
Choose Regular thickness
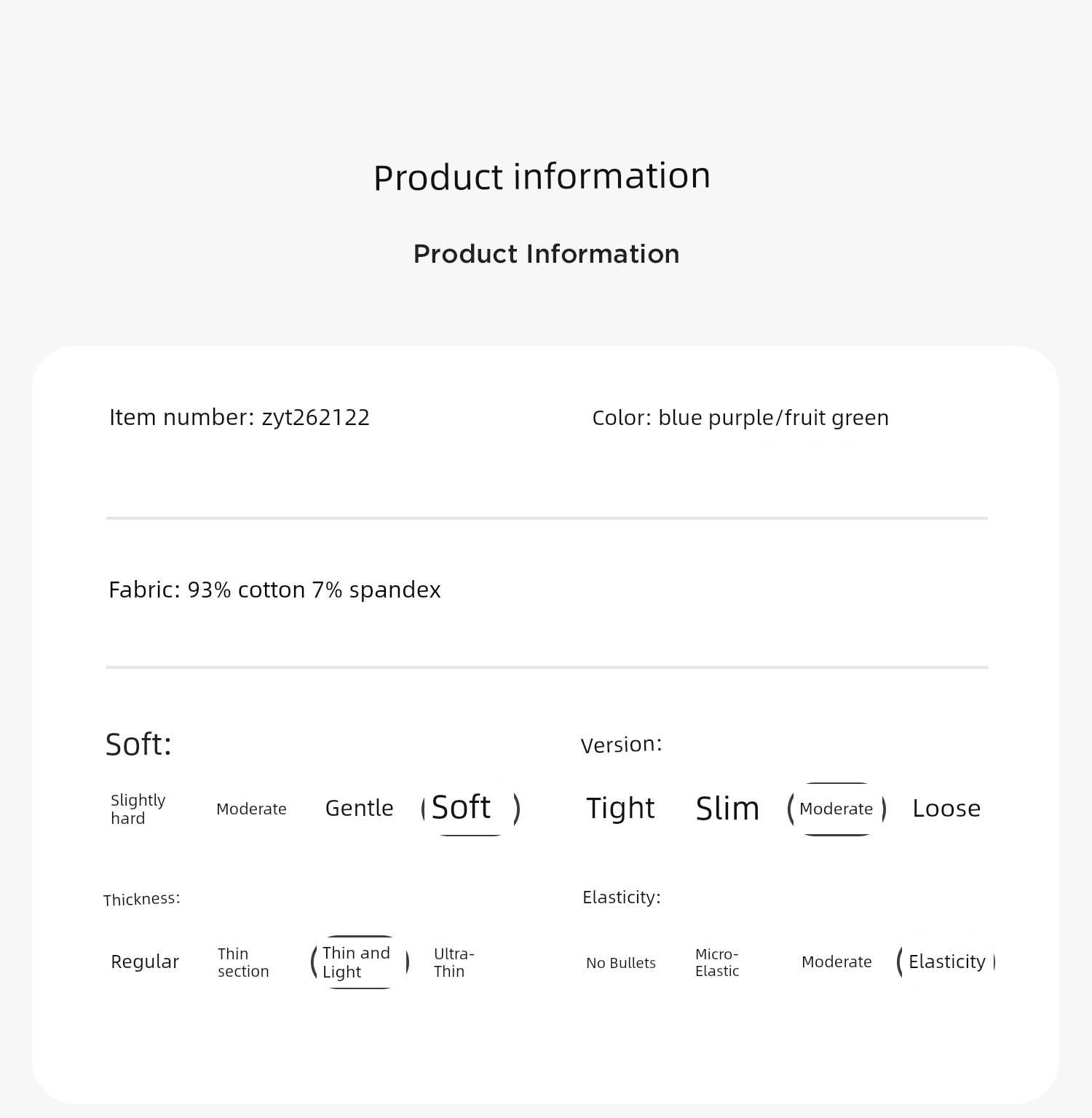click(145, 962)
